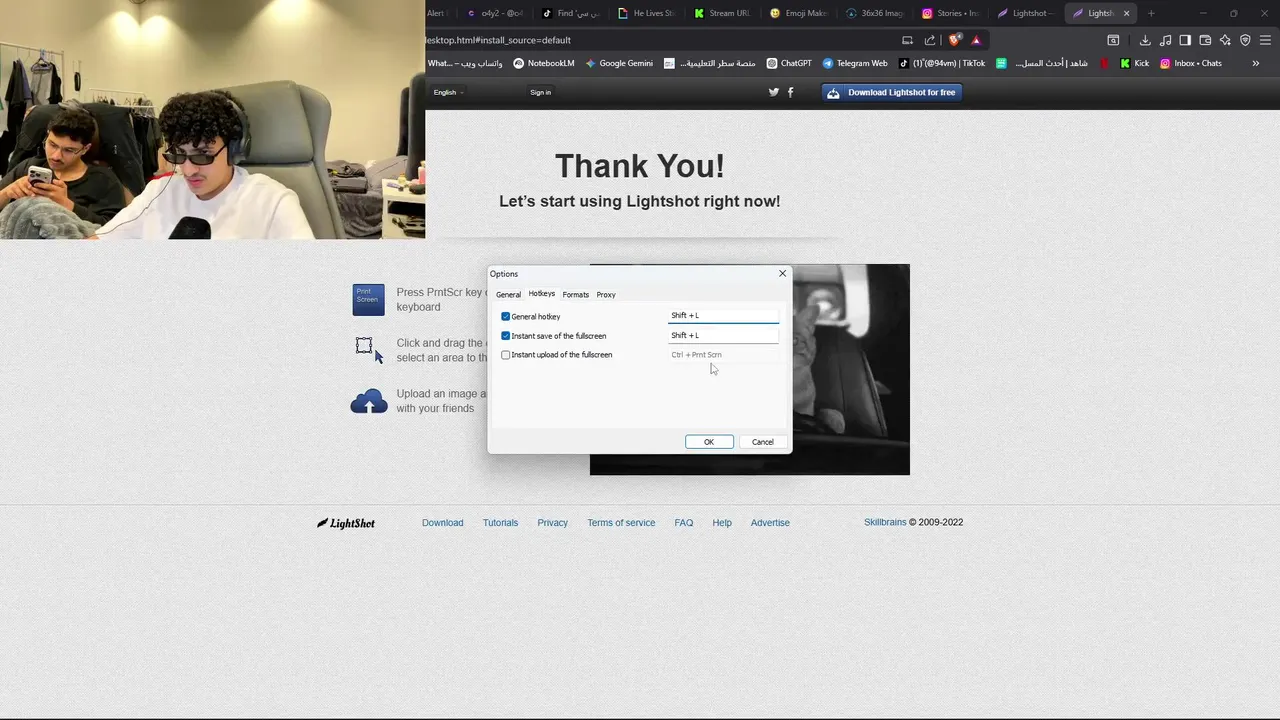This screenshot has width=1280, height=720.
Task: Open a new browser tab with plus
Action: 1151,13
